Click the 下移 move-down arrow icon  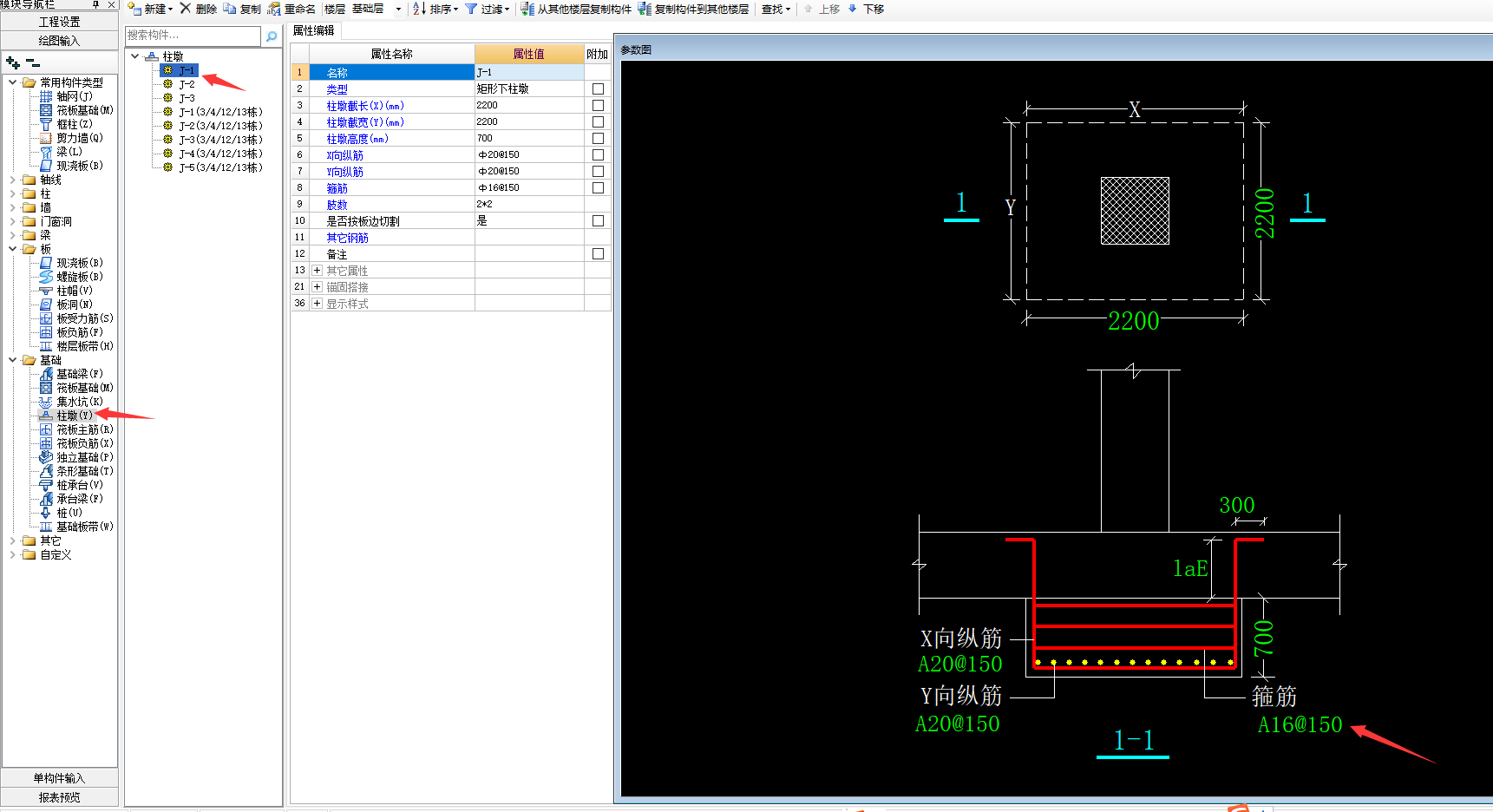[x=853, y=9]
